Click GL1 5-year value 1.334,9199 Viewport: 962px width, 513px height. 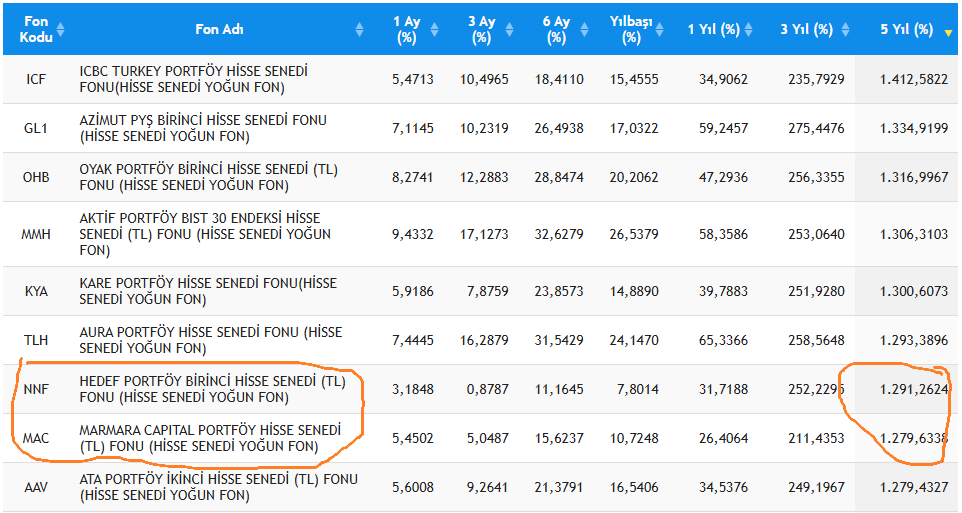[914, 128]
